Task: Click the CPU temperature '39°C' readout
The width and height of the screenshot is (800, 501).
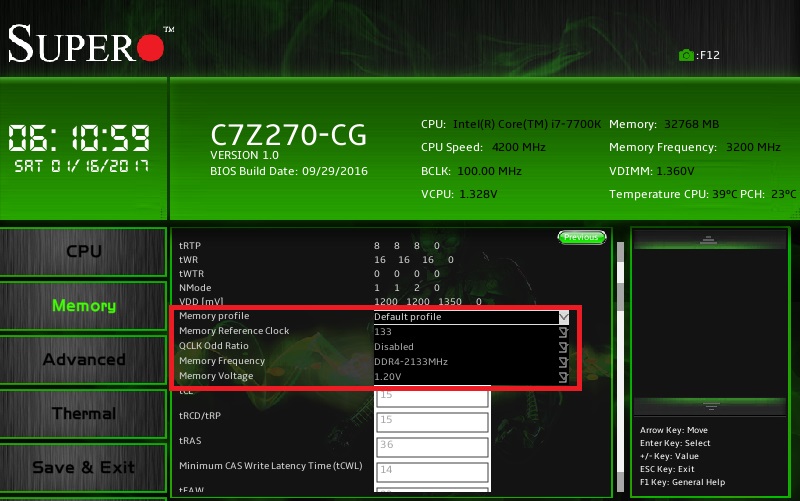Action: pyautogui.click(x=726, y=194)
